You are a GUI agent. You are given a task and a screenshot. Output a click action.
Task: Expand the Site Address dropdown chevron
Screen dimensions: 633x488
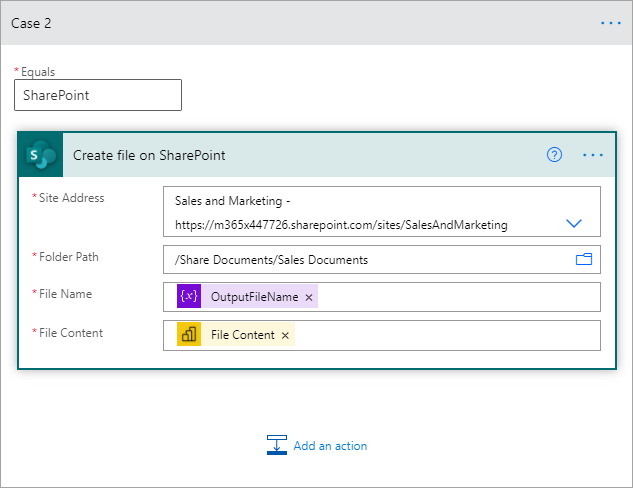click(x=574, y=224)
